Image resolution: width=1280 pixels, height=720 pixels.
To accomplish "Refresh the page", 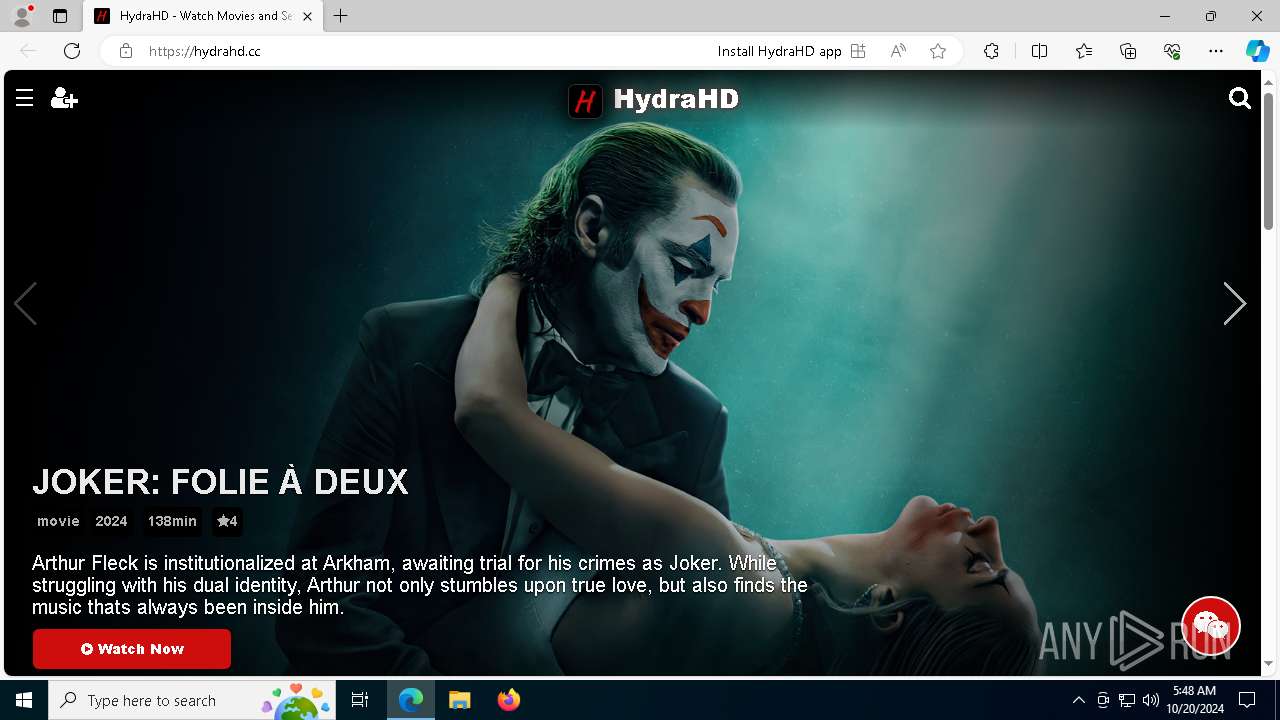I will (72, 51).
